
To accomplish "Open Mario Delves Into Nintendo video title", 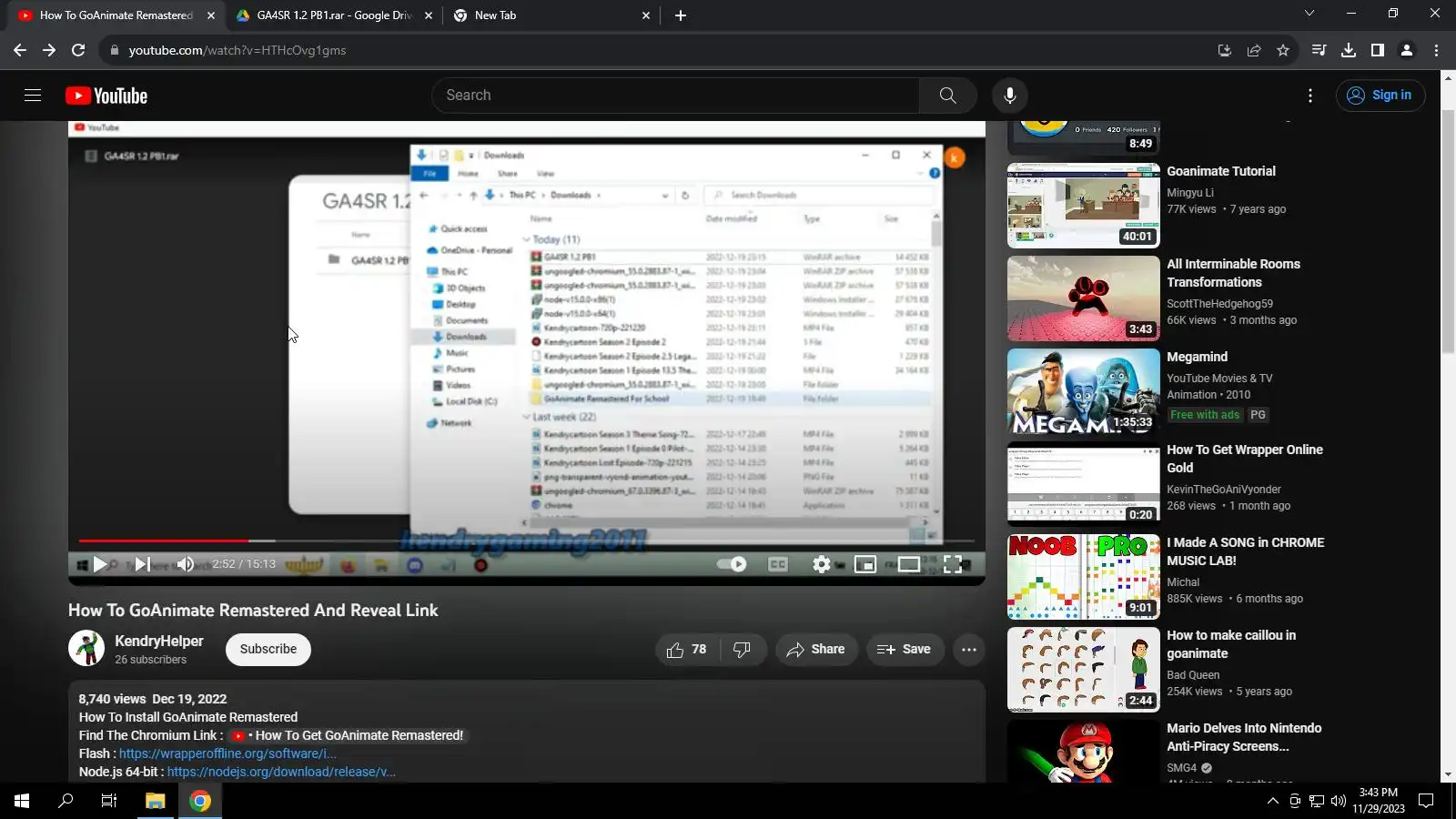I will pyautogui.click(x=1244, y=737).
